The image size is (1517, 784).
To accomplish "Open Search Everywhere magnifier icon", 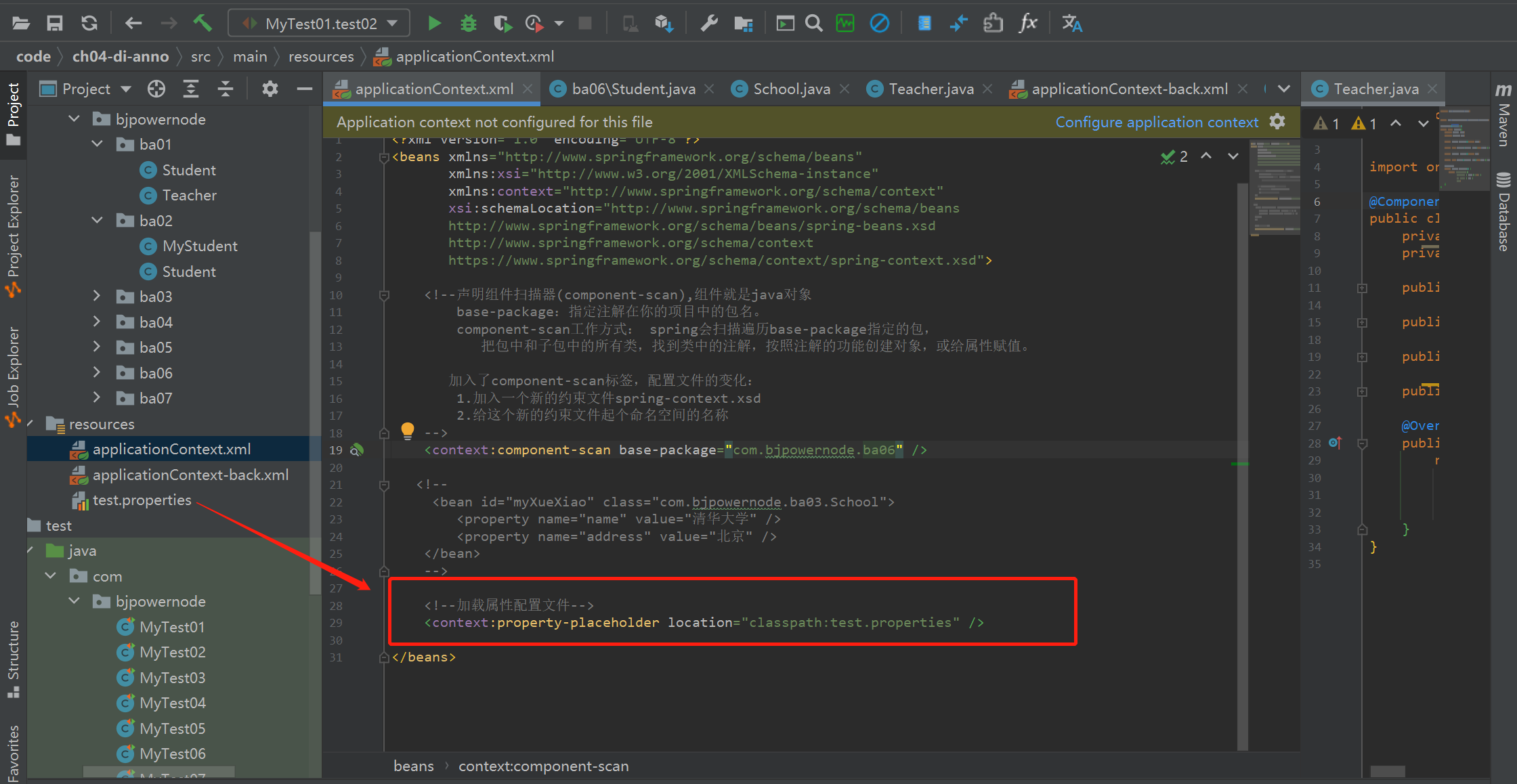I will coord(813,24).
